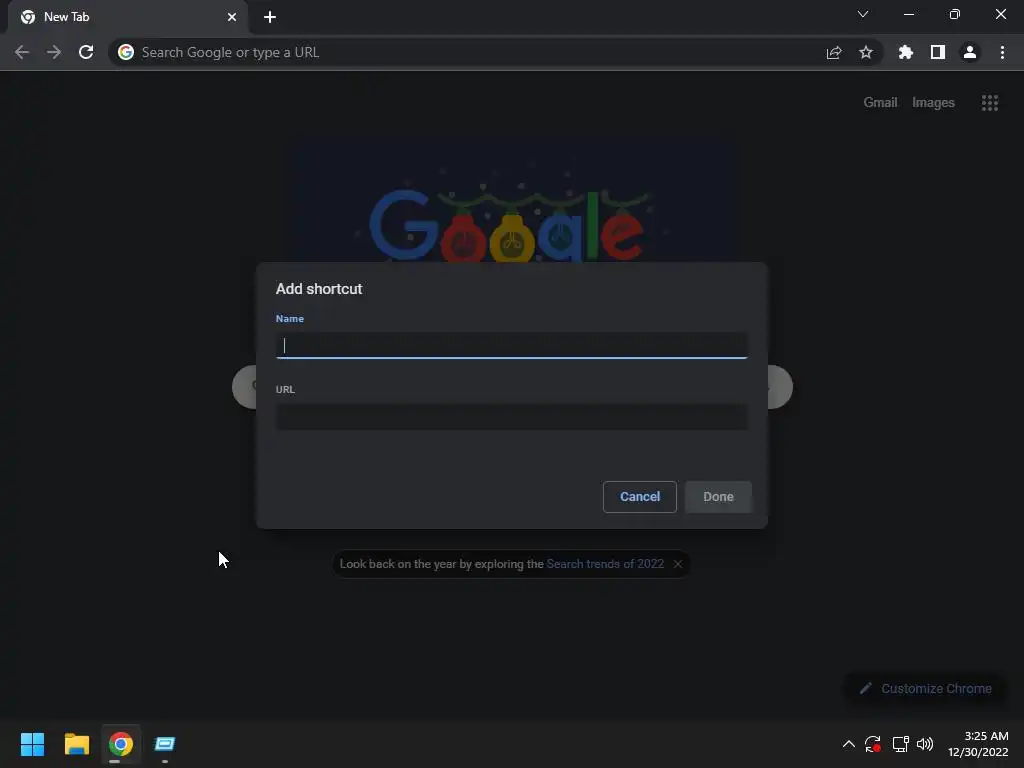Dismiss the Search trends promo
This screenshot has height=768, width=1024.
(678, 564)
